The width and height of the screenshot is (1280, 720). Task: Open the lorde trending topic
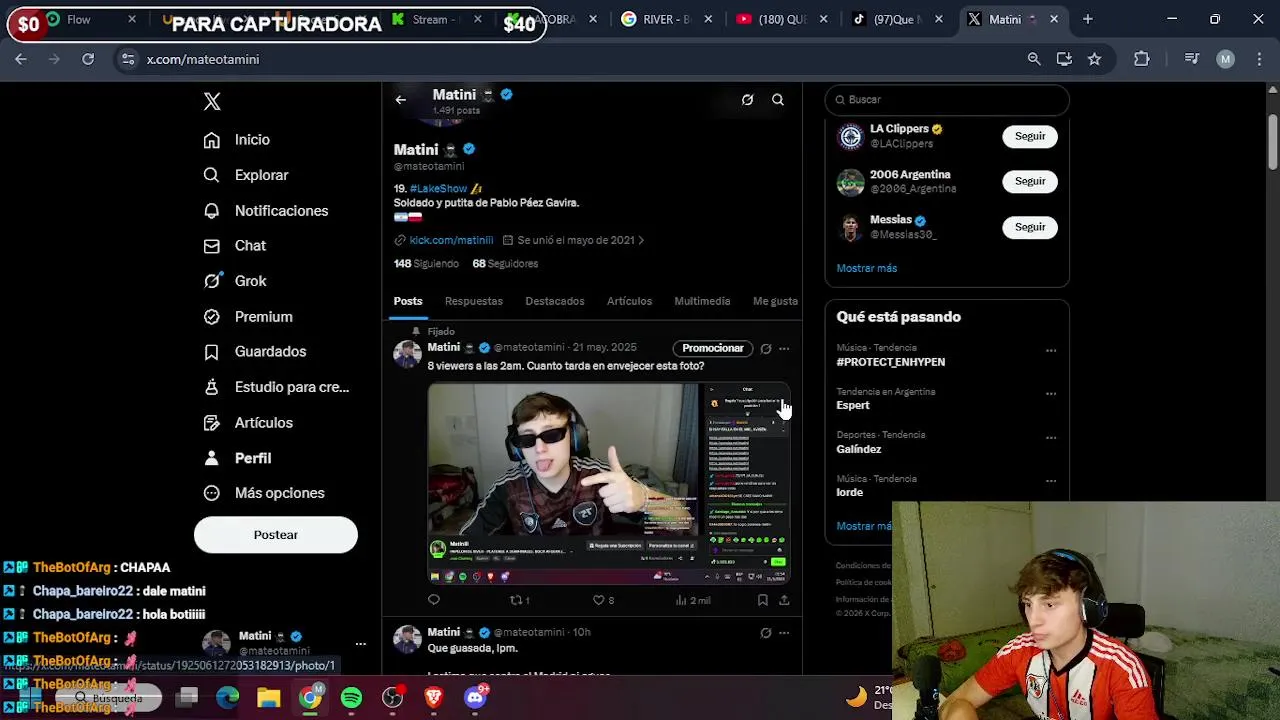tap(850, 492)
